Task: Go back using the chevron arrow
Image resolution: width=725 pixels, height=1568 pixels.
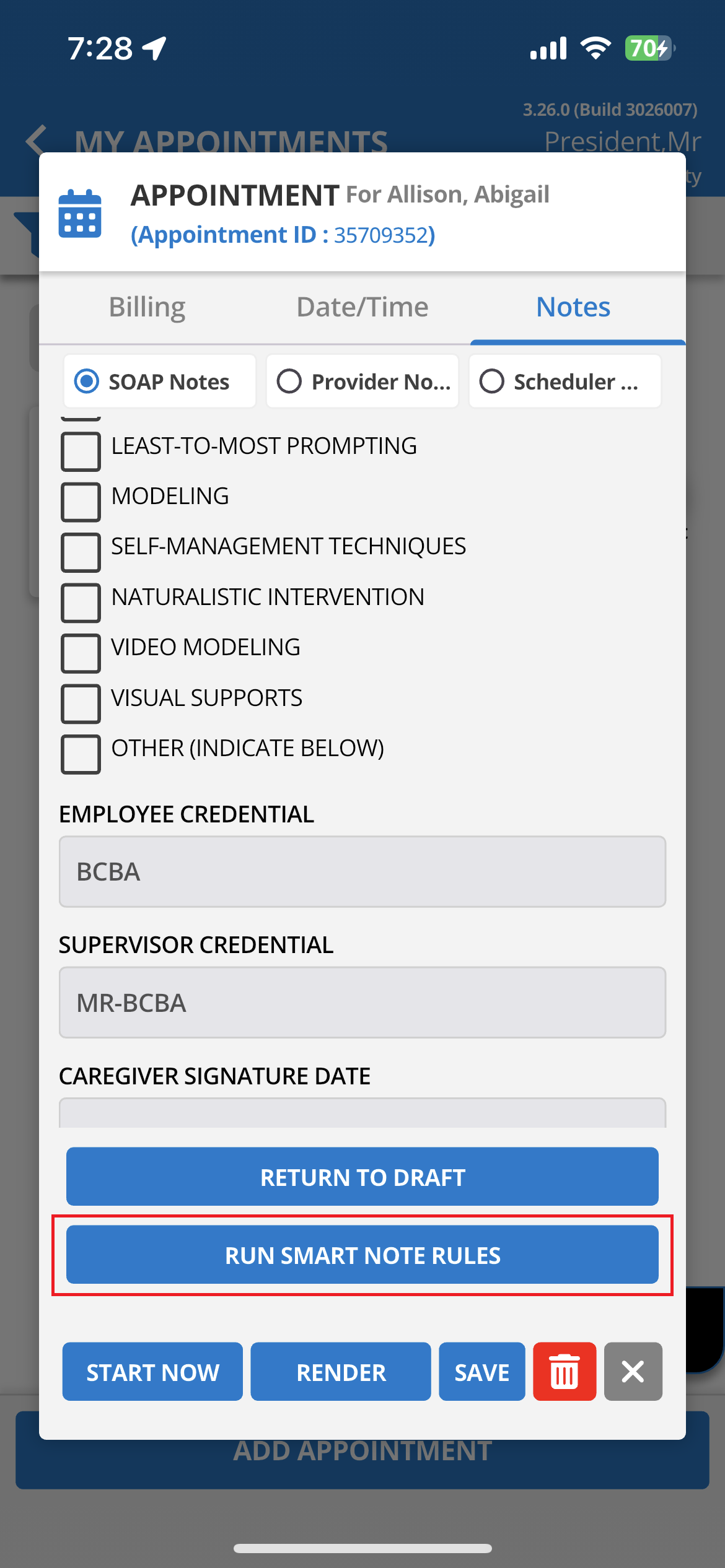Action: coord(36,140)
